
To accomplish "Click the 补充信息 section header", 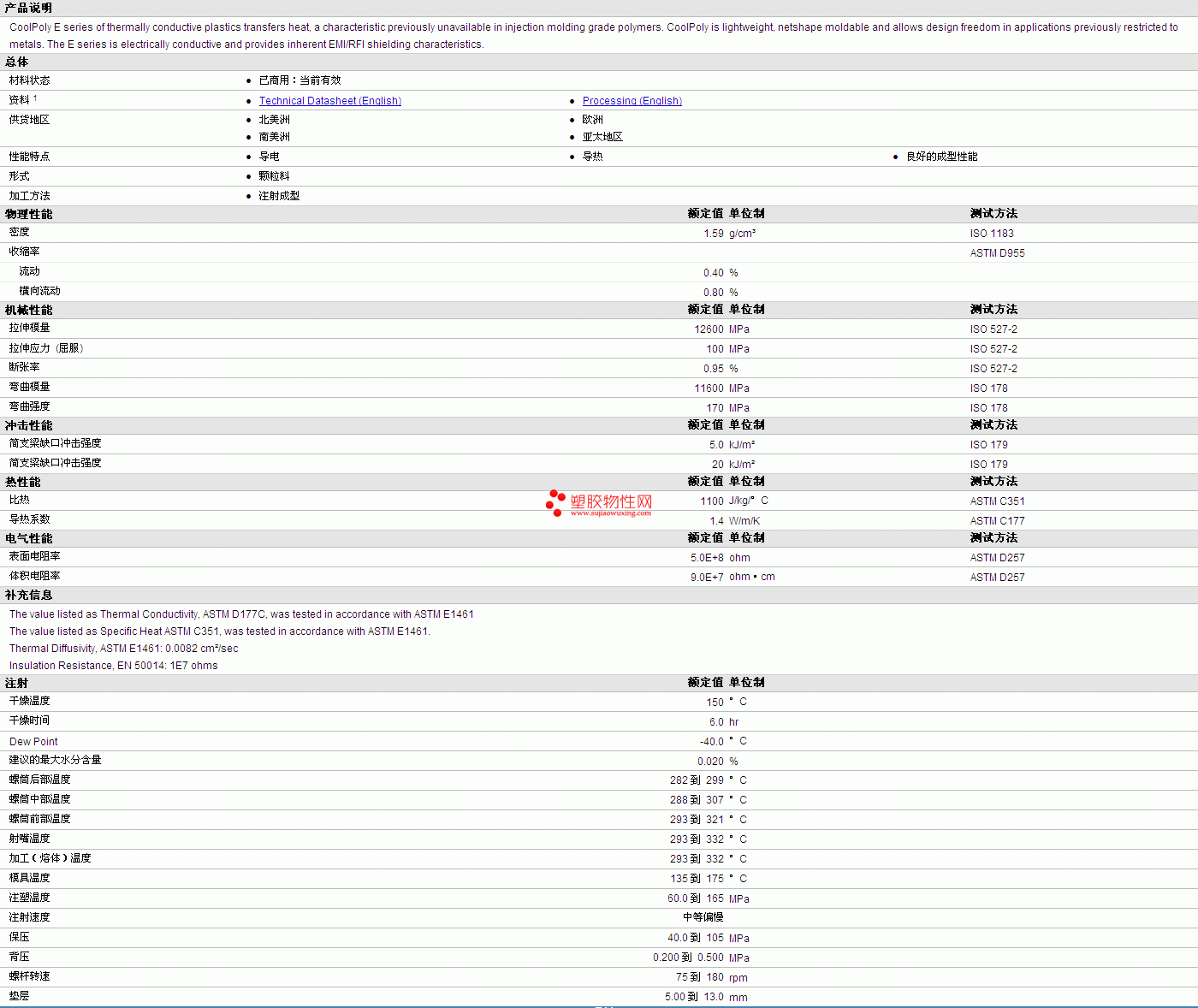I will pos(28,595).
